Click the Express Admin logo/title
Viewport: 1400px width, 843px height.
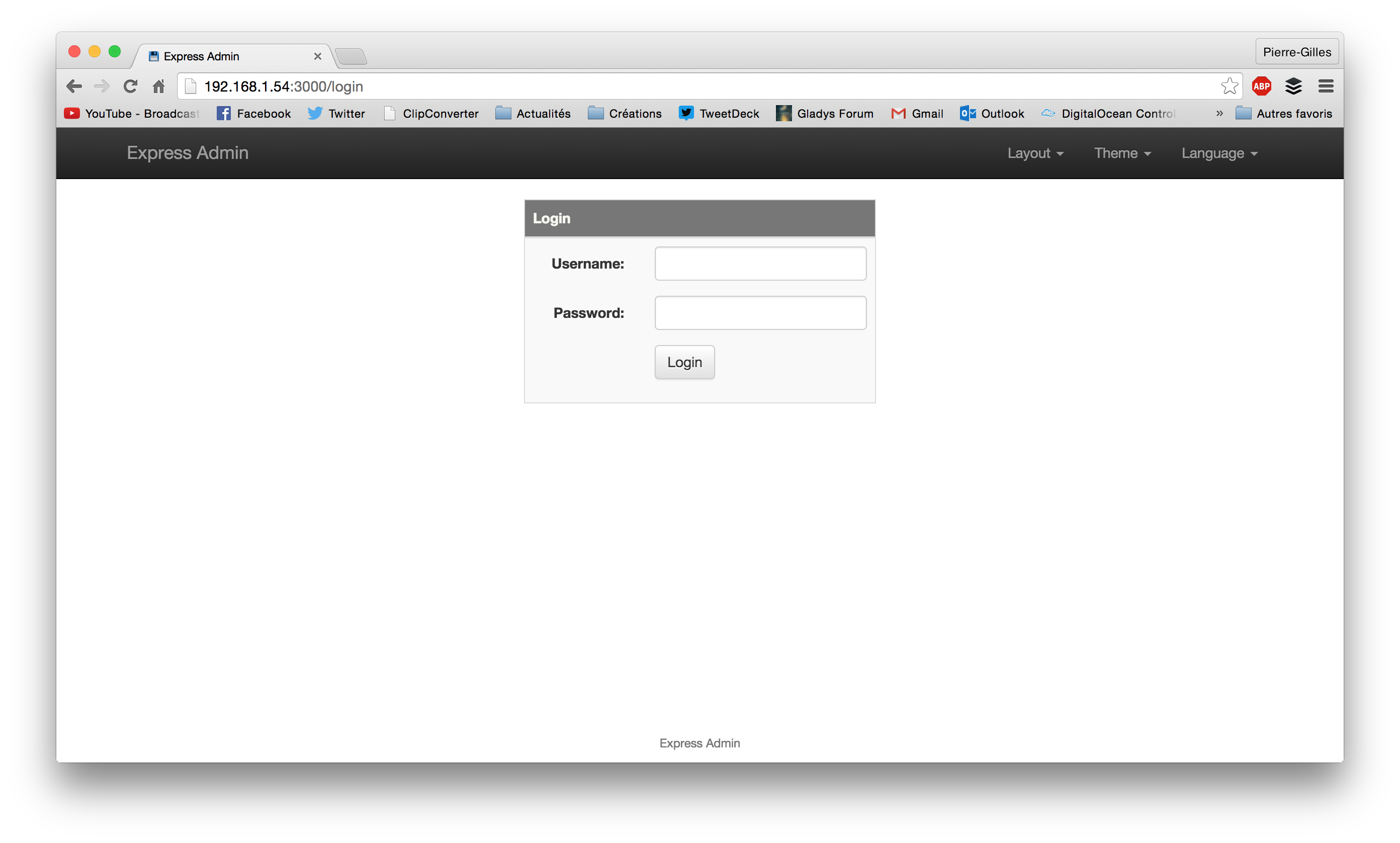(x=187, y=152)
